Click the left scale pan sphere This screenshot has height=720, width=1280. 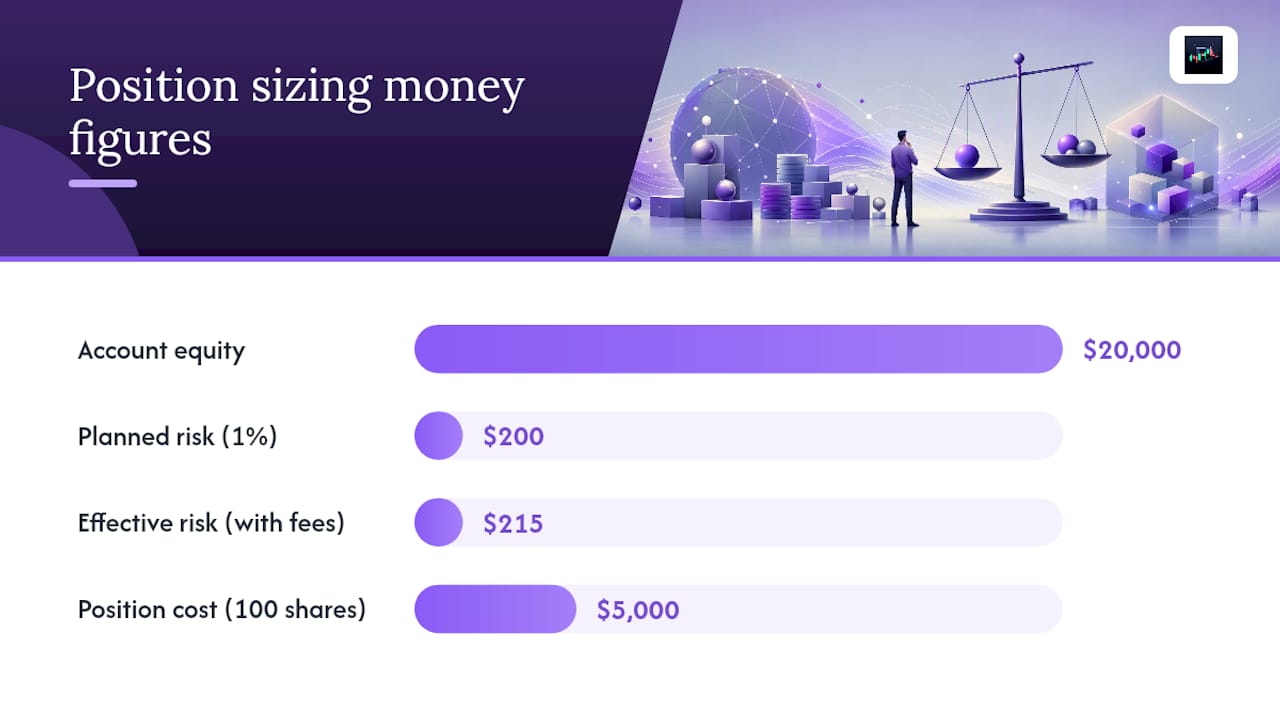[966, 156]
